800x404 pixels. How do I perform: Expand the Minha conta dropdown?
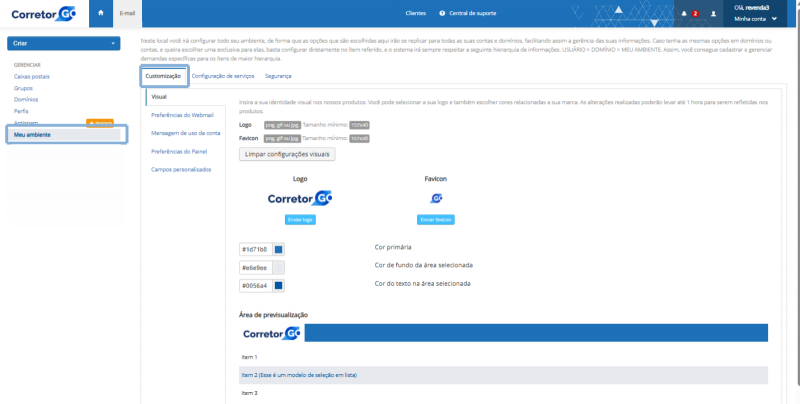pyautogui.click(x=755, y=19)
